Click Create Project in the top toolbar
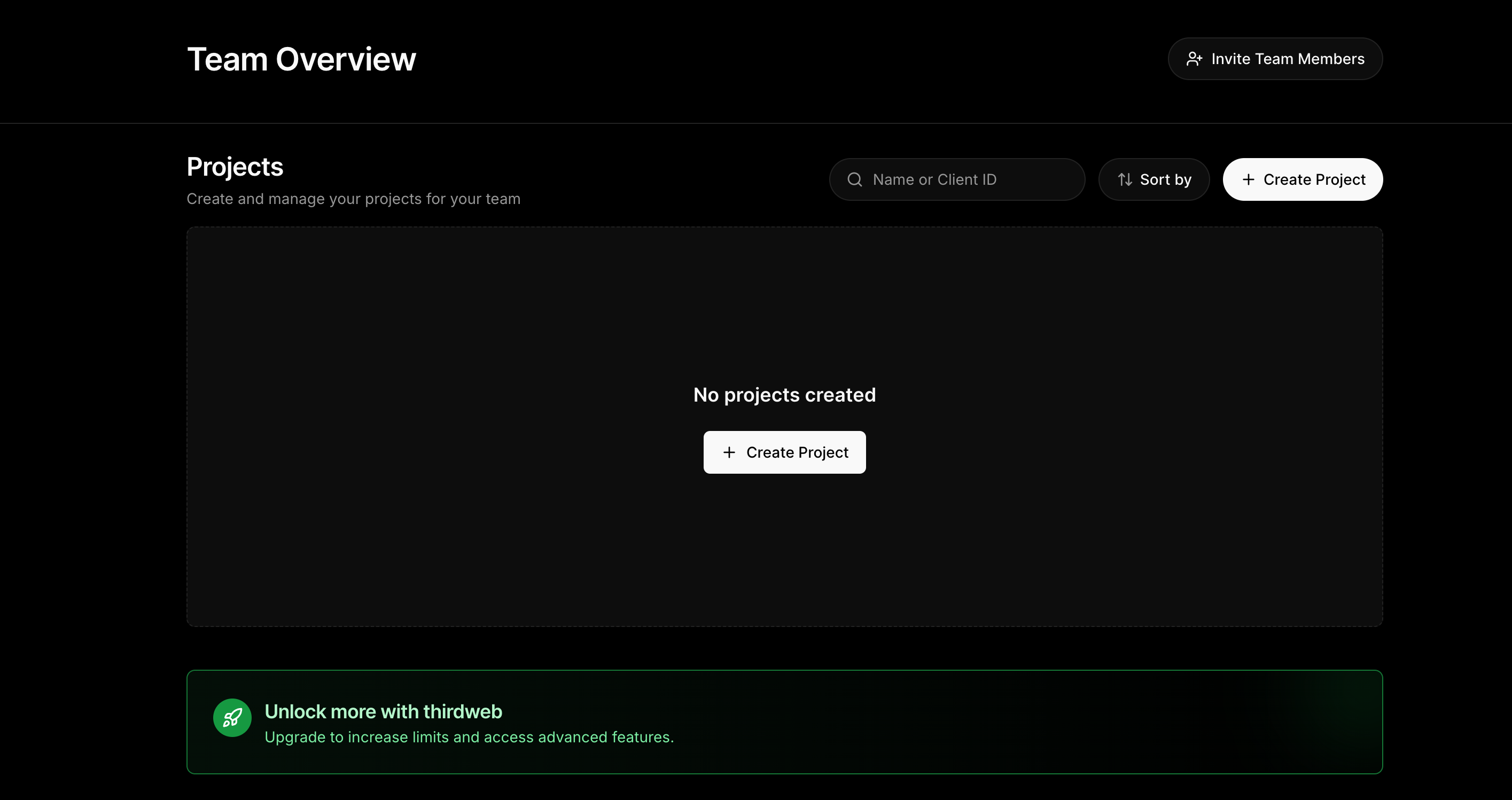This screenshot has height=800, width=1512. click(1303, 179)
